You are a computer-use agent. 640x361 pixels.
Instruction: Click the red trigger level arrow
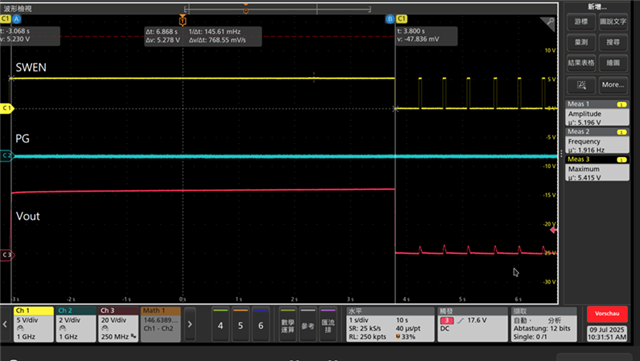coord(553,230)
